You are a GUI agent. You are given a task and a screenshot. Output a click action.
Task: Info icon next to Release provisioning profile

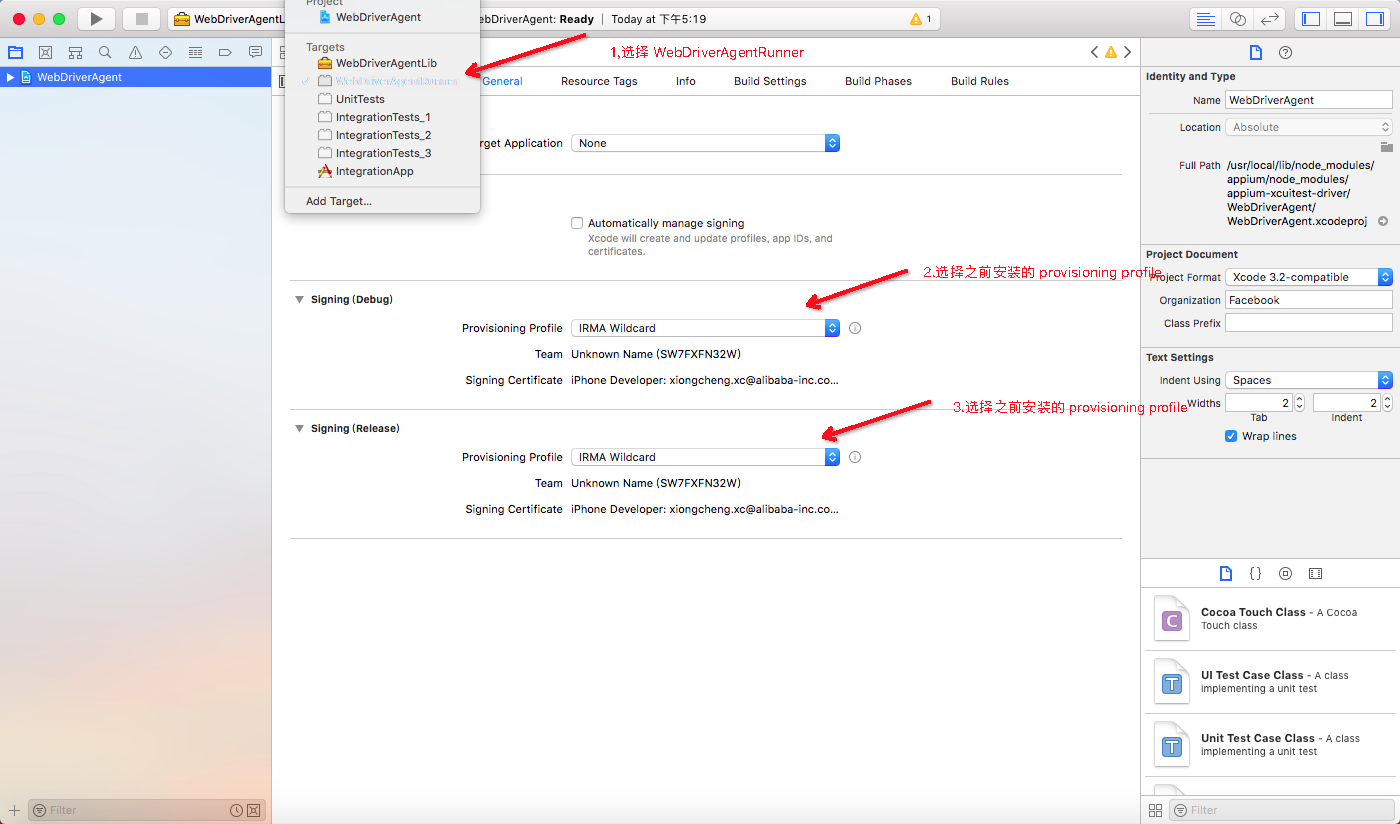(855, 457)
